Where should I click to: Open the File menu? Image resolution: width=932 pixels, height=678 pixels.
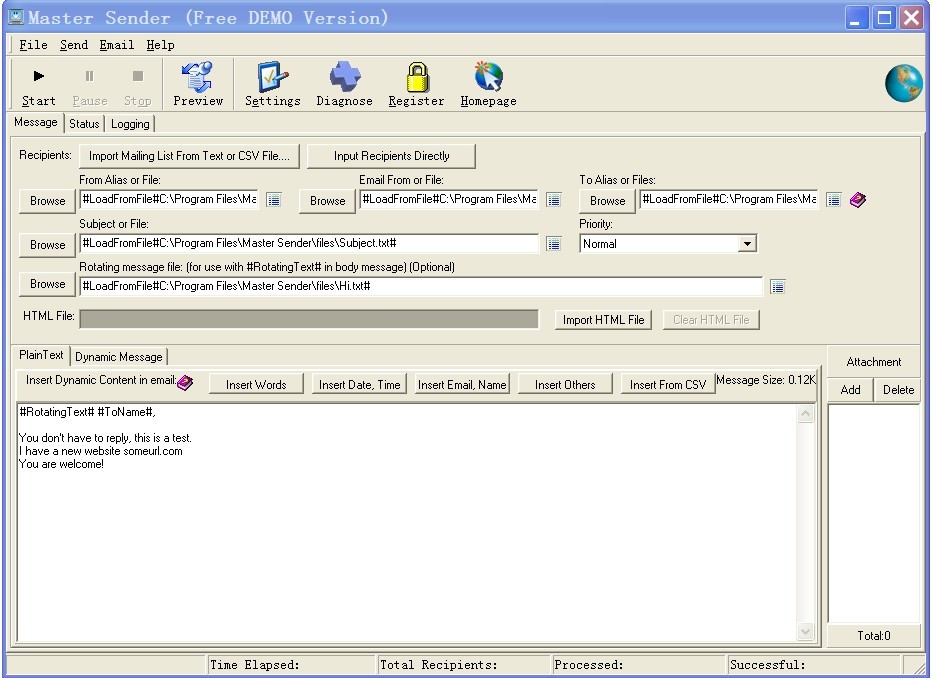tap(33, 45)
